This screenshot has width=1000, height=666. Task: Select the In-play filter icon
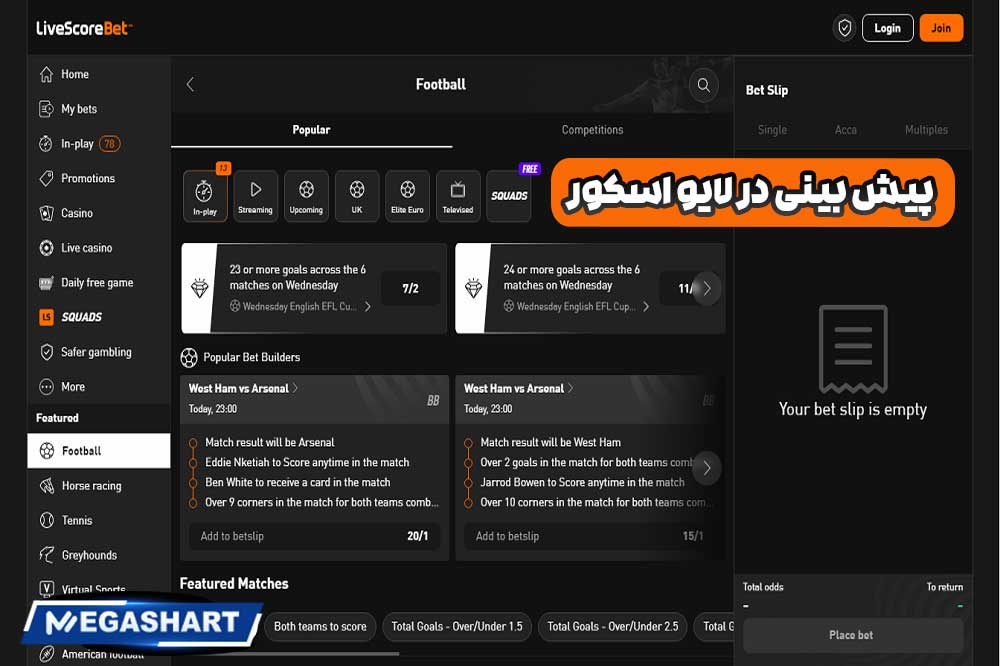205,195
